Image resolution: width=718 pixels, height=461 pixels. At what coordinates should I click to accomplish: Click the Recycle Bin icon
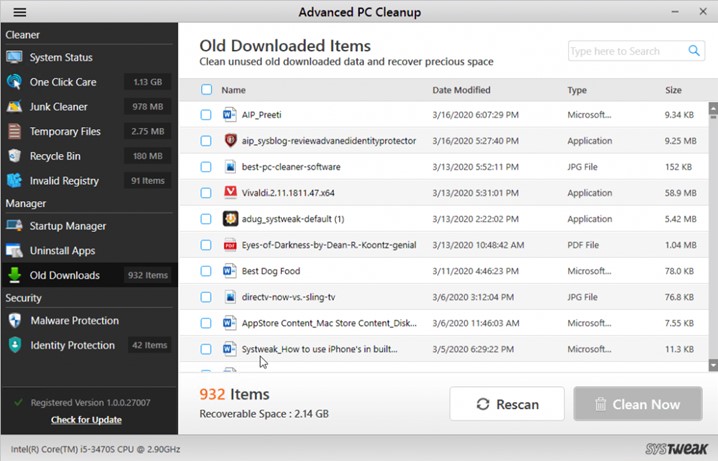(14, 156)
